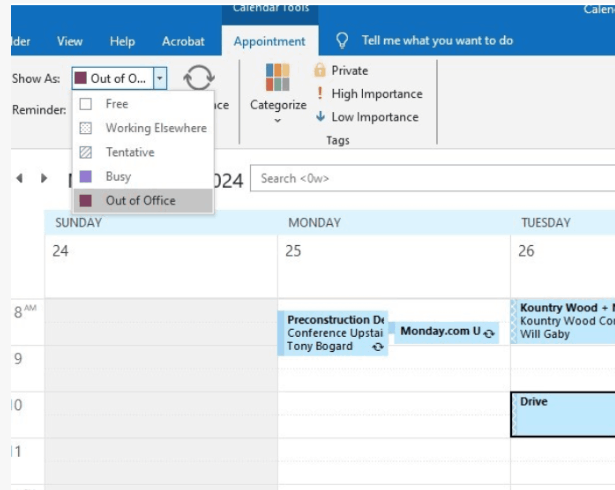Open the View ribbon tab
Viewport: 615px width, 490px height.
[x=70, y=41]
